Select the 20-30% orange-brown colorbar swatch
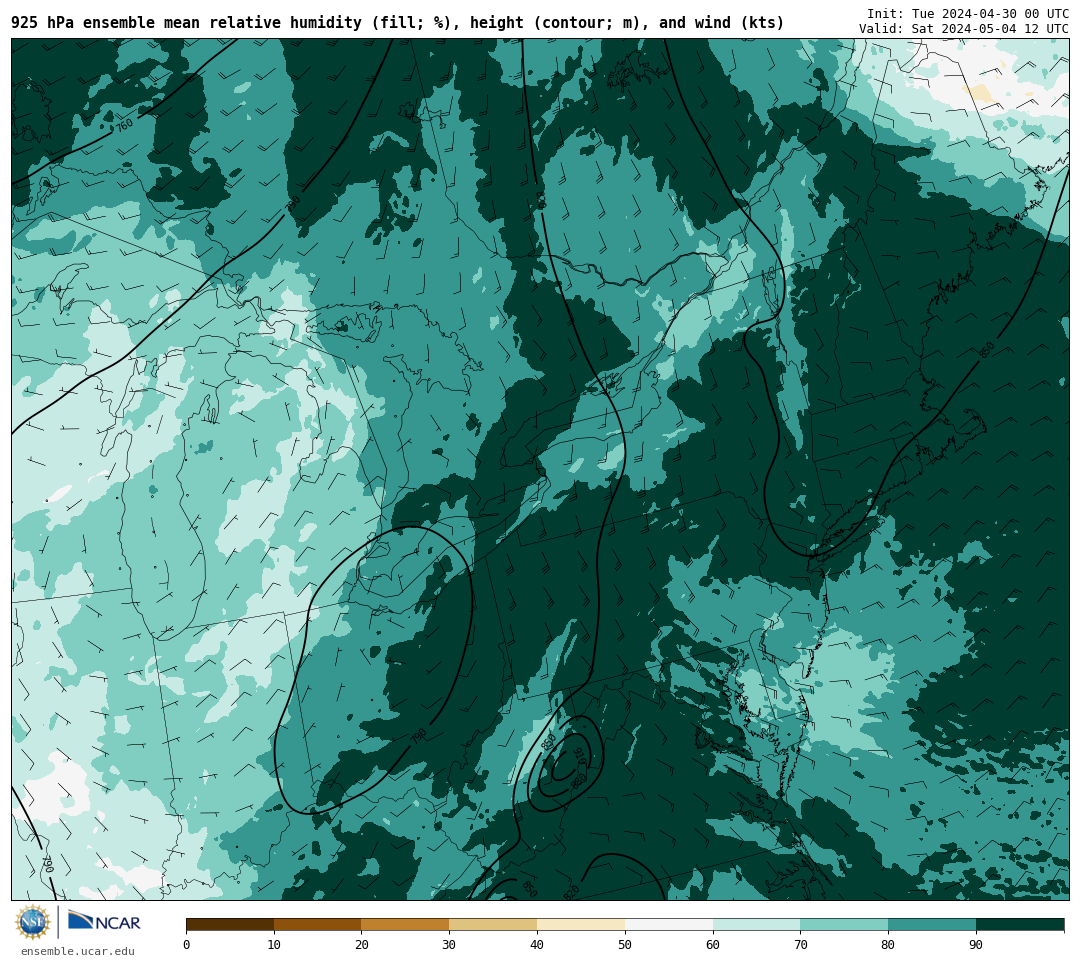Image resolution: width=1080 pixels, height=963 pixels. click(405, 925)
